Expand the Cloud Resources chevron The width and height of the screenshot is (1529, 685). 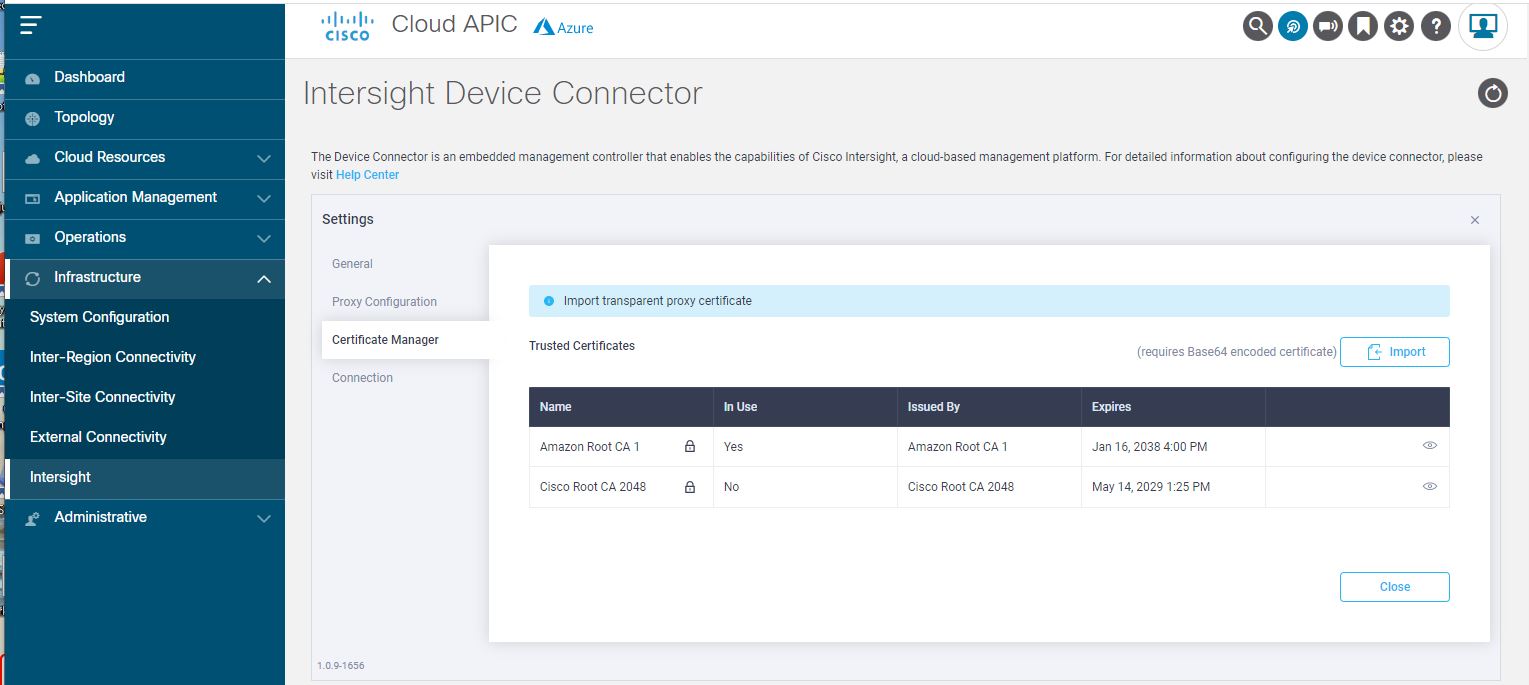point(264,158)
